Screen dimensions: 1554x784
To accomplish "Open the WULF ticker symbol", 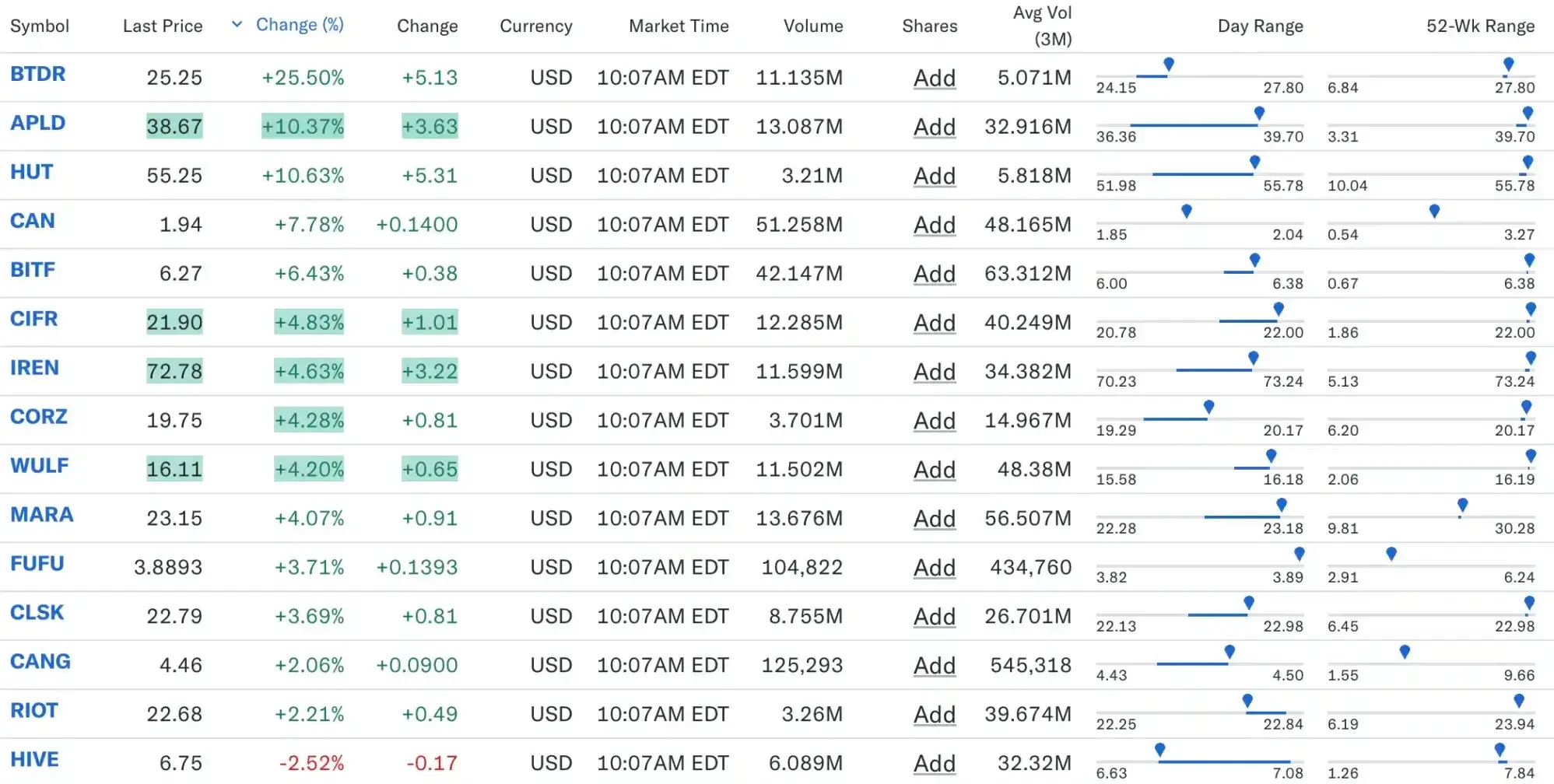I will tap(39, 466).
